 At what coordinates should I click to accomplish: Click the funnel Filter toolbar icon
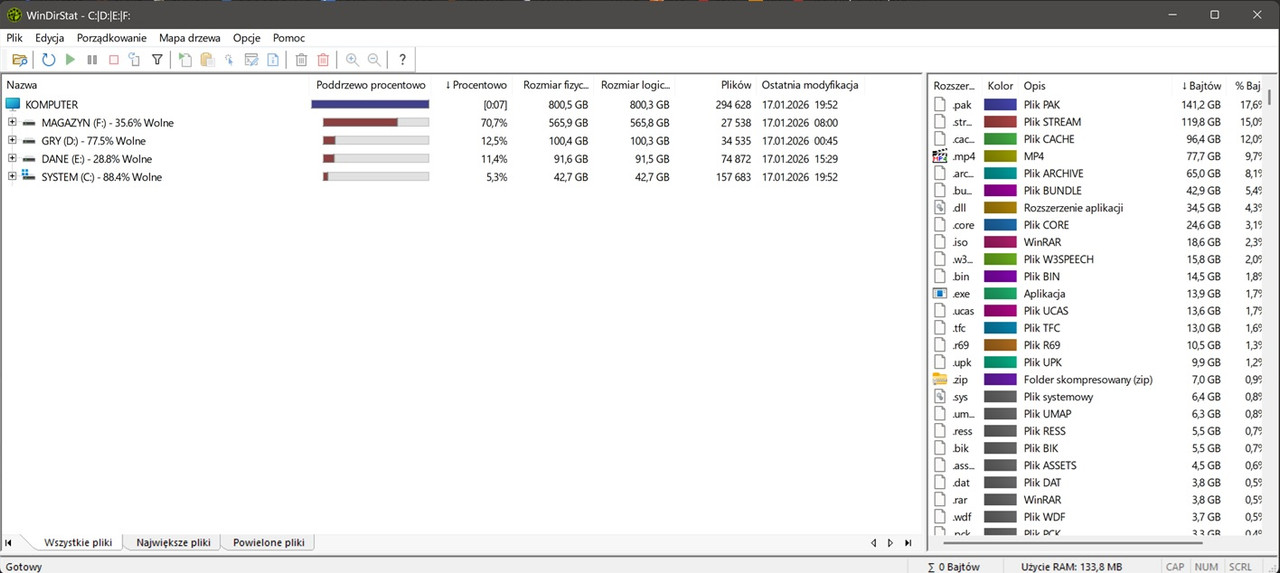(x=157, y=60)
